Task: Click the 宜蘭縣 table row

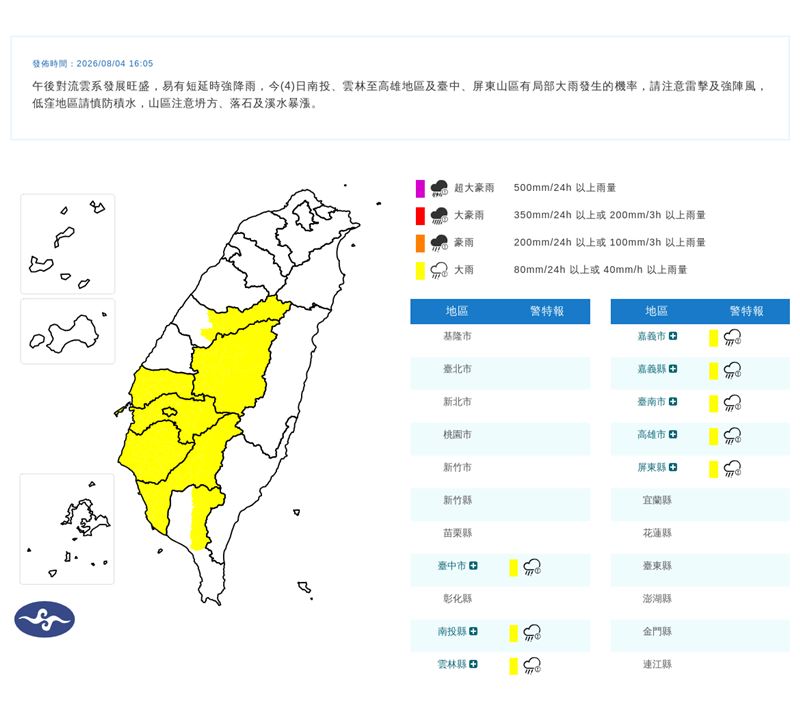Action: pyautogui.click(x=700, y=504)
